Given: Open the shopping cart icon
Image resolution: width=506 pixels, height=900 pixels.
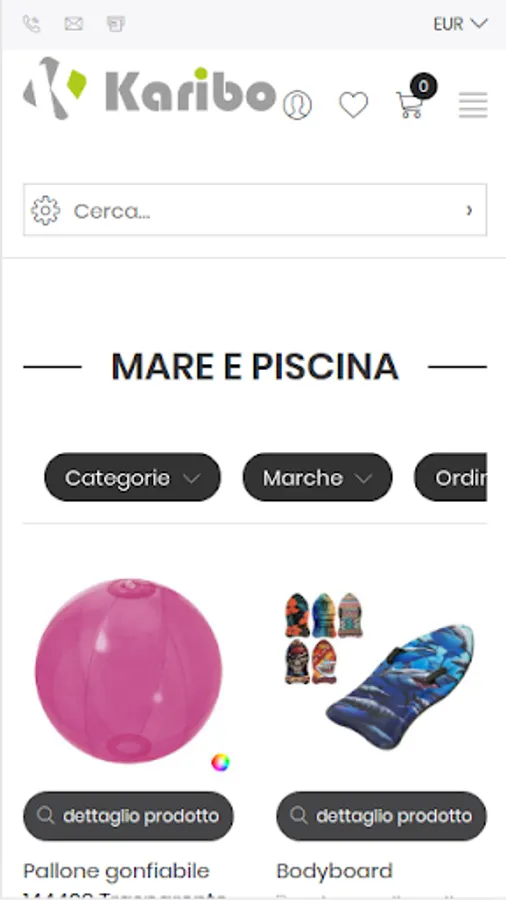Looking at the screenshot, I should click(412, 102).
